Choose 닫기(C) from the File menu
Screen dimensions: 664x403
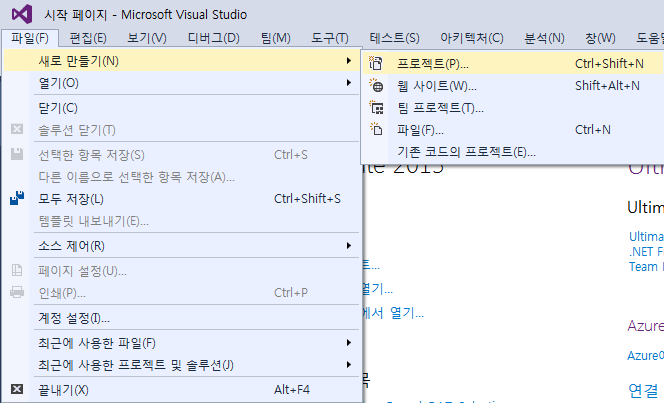(x=182, y=108)
